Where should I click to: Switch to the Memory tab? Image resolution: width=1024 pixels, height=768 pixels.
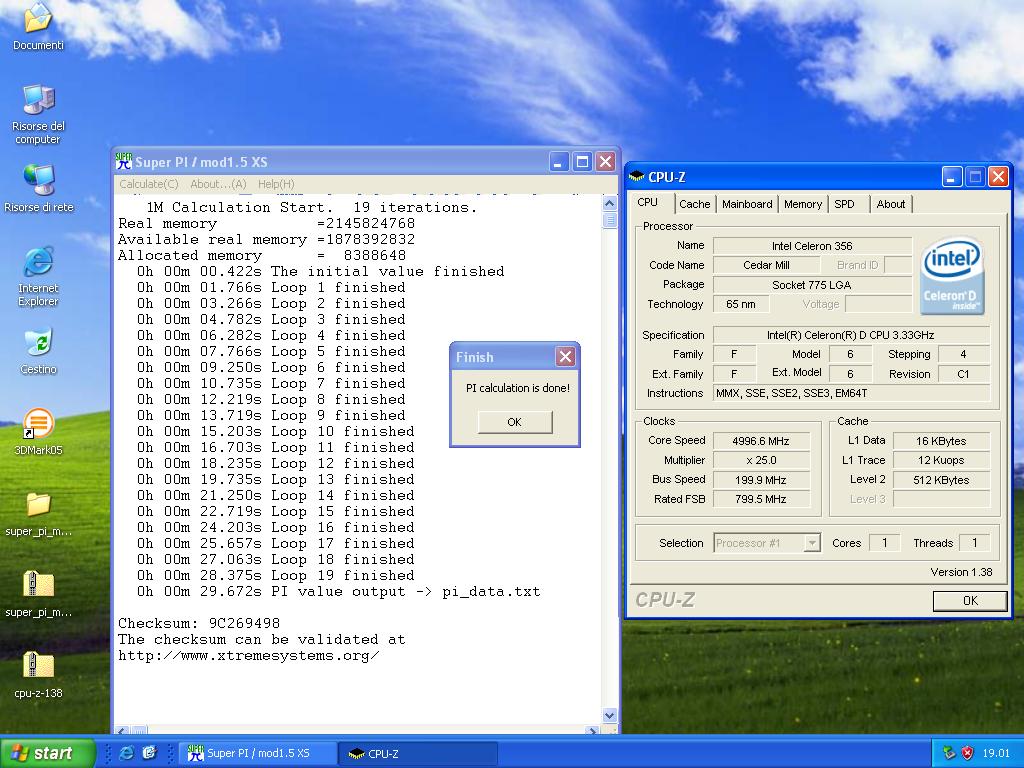click(802, 204)
